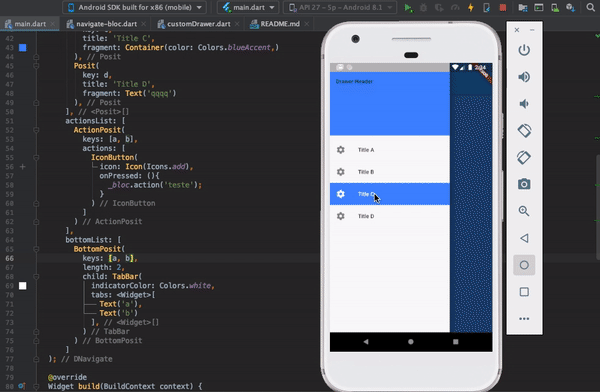
Task: Click the Run with Coverage icon
Action: coord(439,8)
